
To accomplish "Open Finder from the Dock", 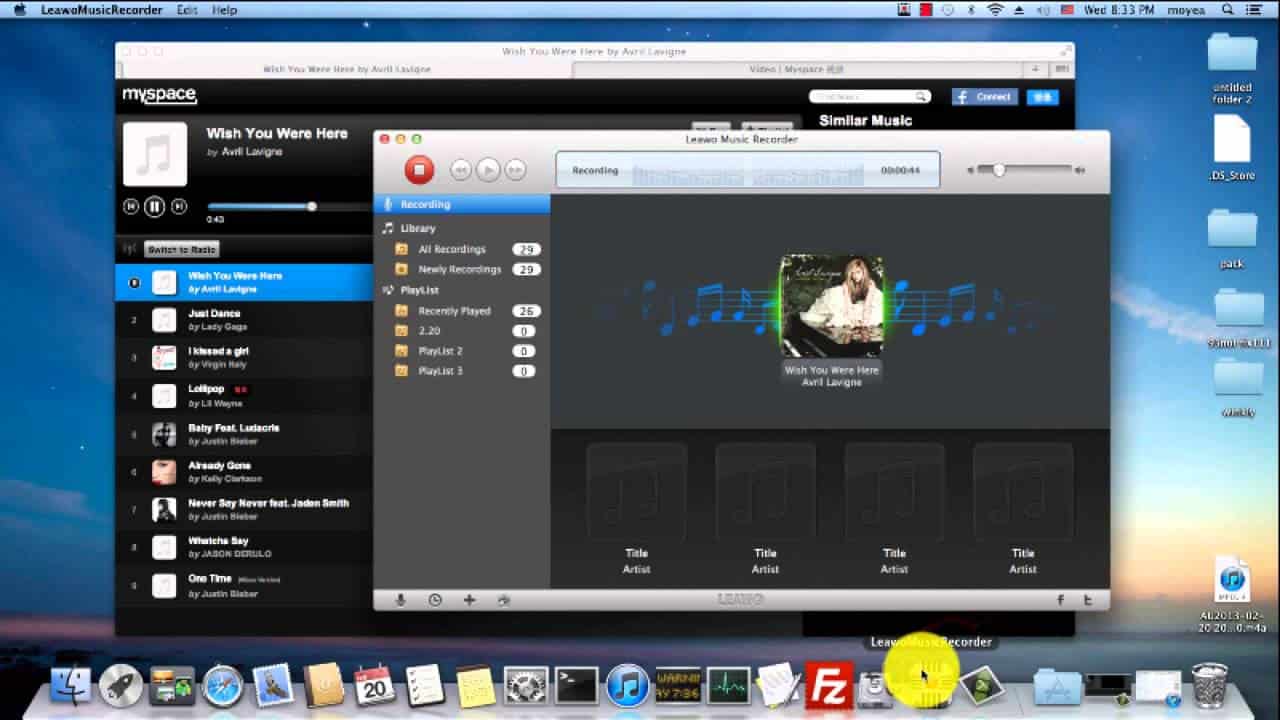I will point(70,686).
